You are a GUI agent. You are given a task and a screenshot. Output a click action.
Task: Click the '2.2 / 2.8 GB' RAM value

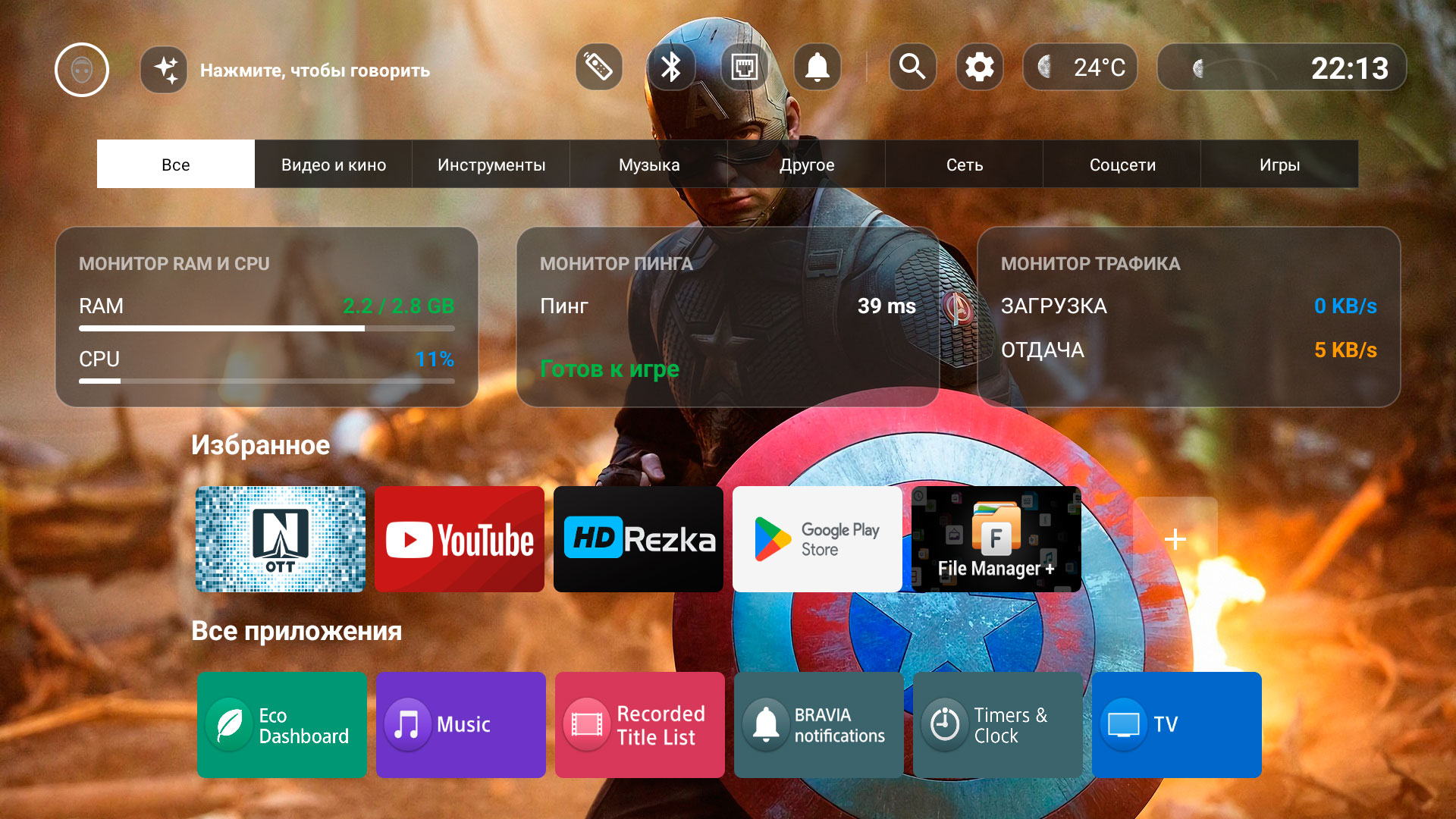point(398,306)
